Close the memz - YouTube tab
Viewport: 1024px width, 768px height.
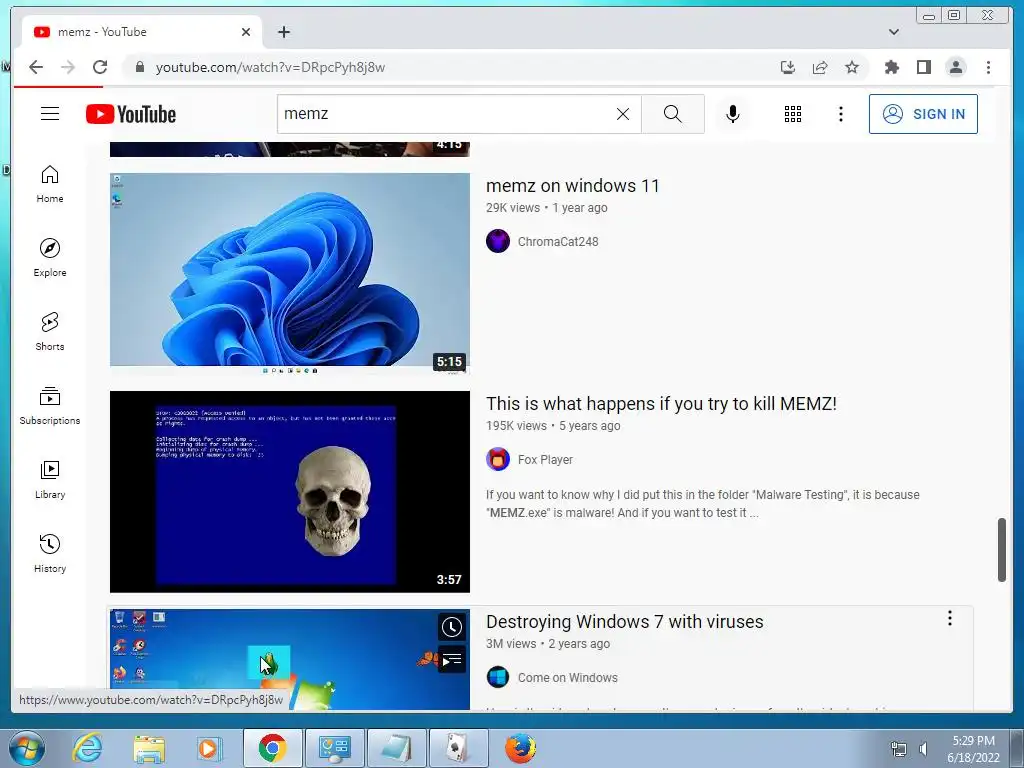[x=246, y=32]
